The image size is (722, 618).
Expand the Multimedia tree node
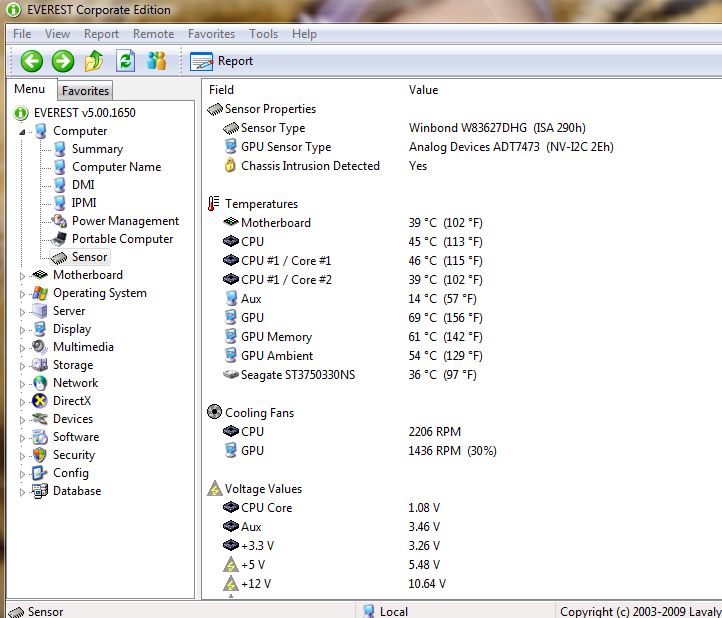[22, 348]
